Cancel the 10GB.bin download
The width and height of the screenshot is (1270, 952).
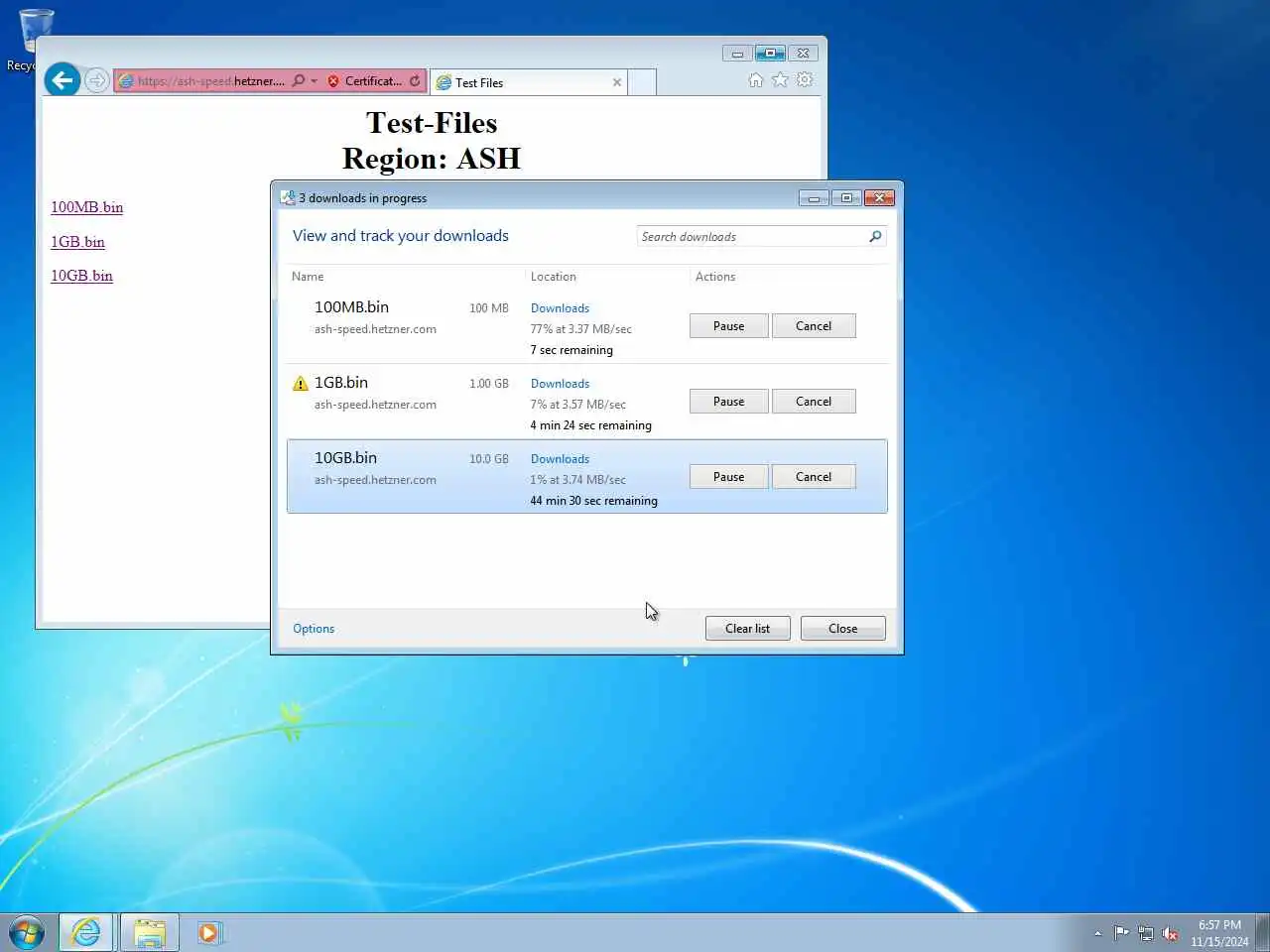point(814,477)
